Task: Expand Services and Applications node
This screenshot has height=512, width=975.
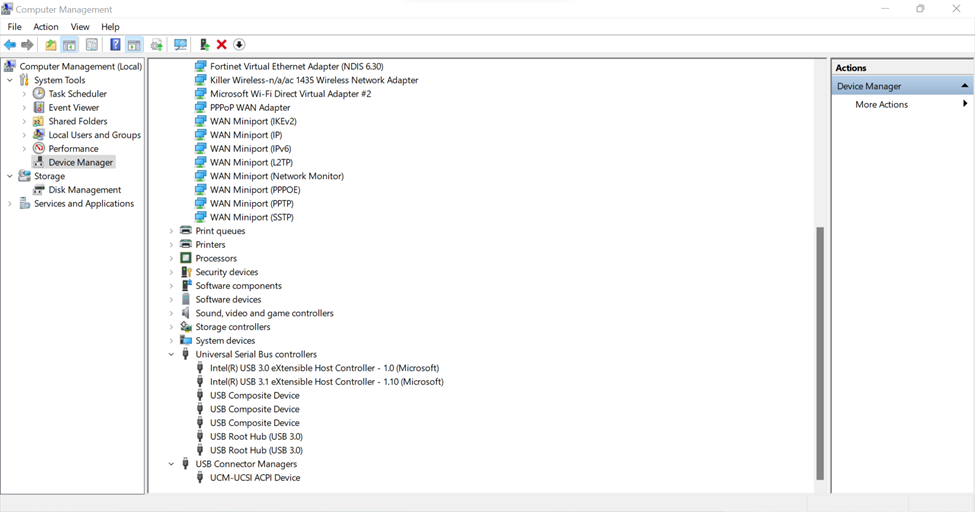Action: coord(10,203)
